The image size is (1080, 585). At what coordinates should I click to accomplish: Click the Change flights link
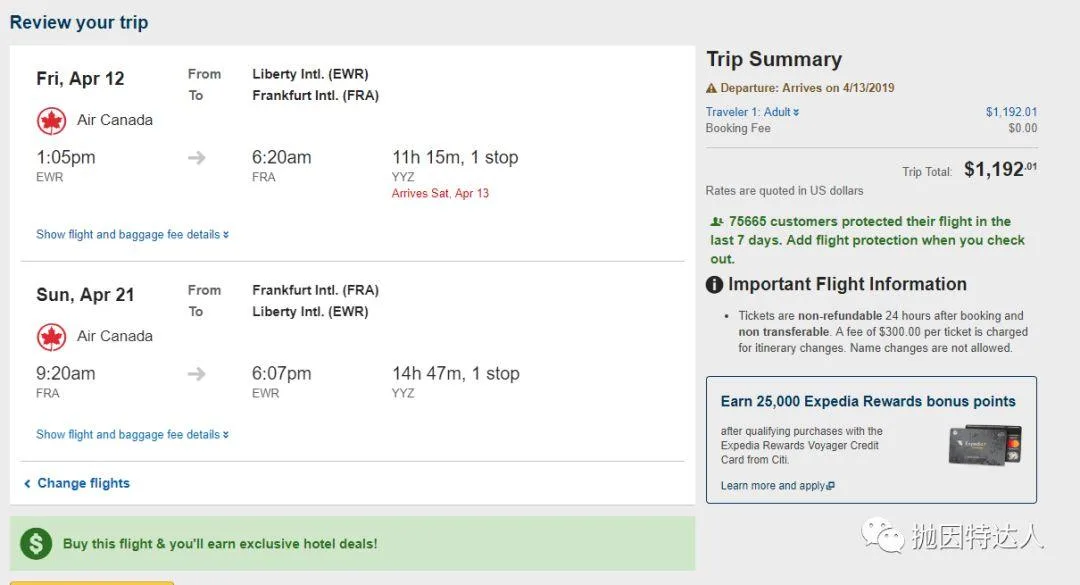(83, 483)
